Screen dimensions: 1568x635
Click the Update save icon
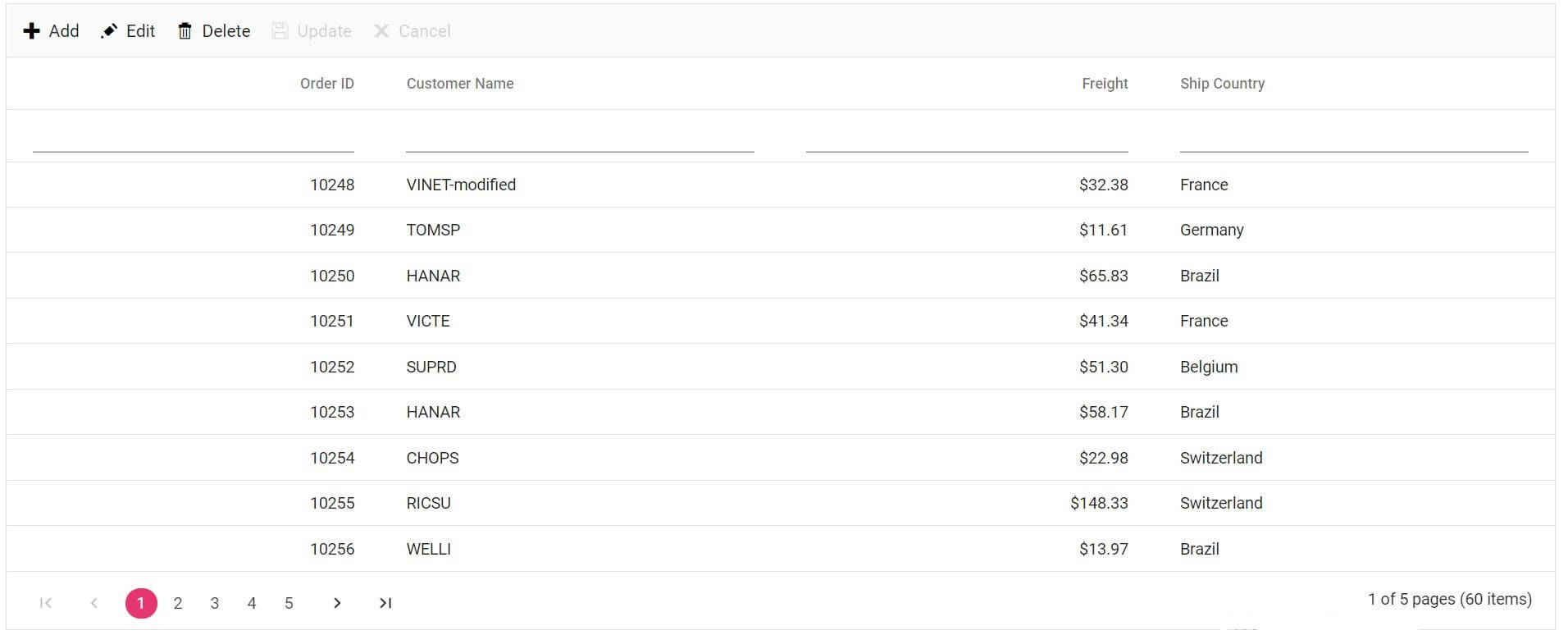point(280,31)
